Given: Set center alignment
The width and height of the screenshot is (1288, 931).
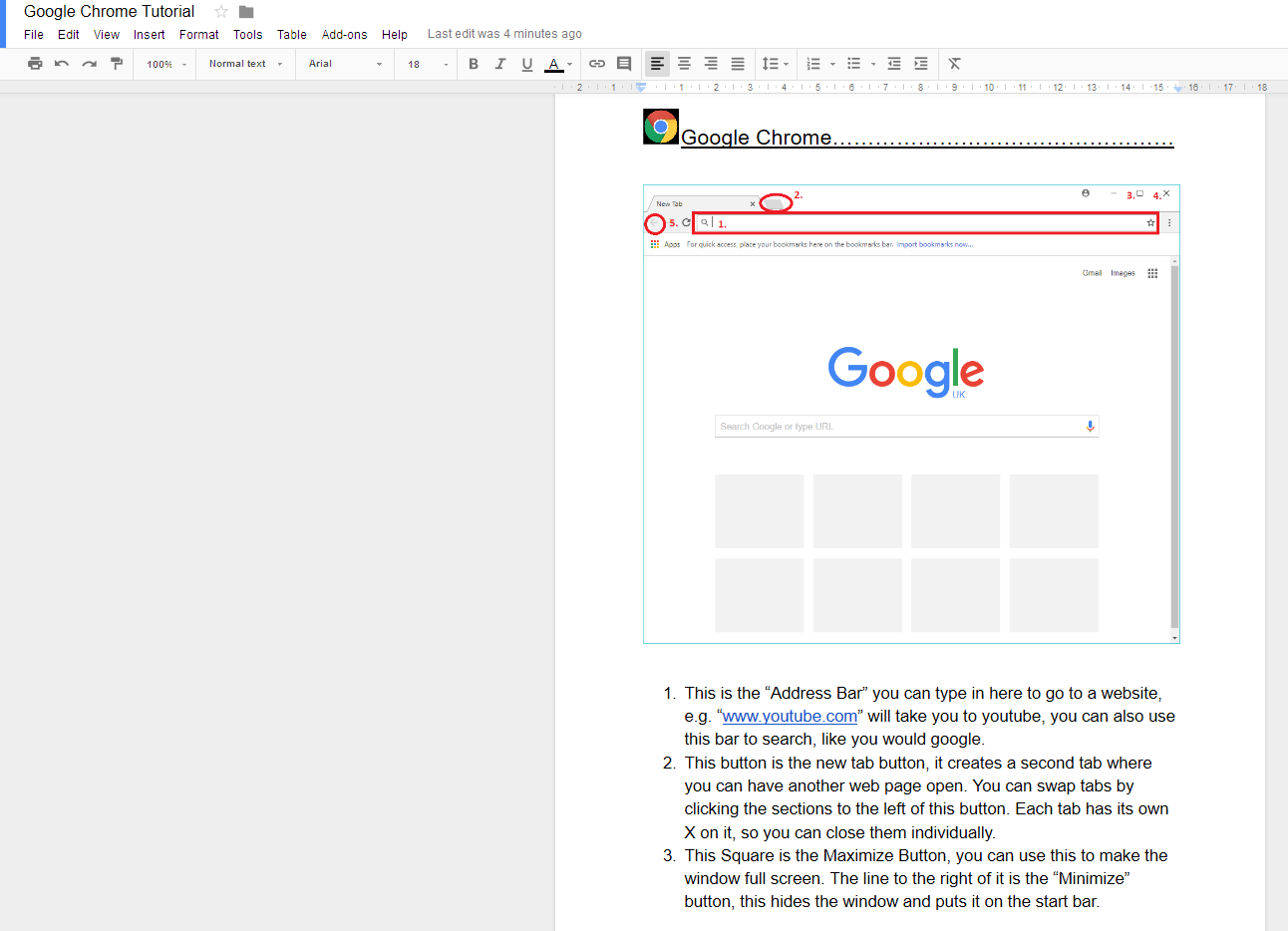Looking at the screenshot, I should (684, 64).
